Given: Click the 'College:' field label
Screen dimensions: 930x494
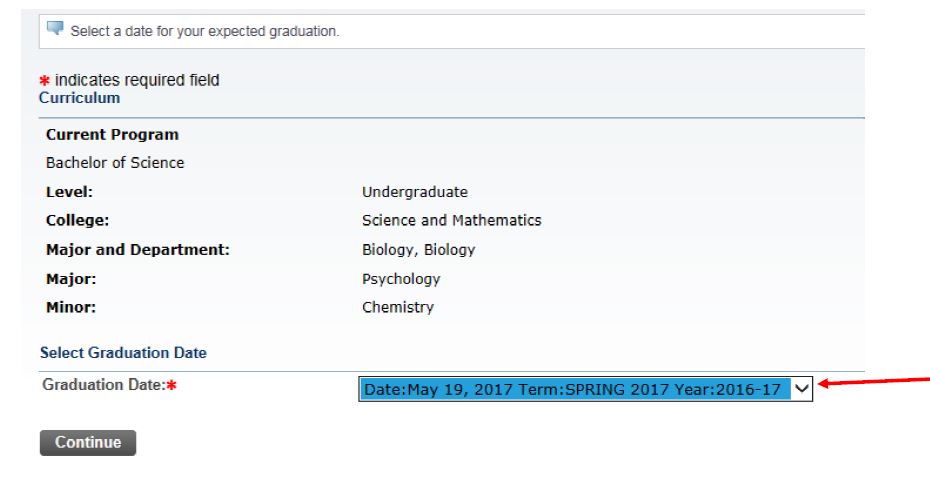Looking at the screenshot, I should click(77, 221).
